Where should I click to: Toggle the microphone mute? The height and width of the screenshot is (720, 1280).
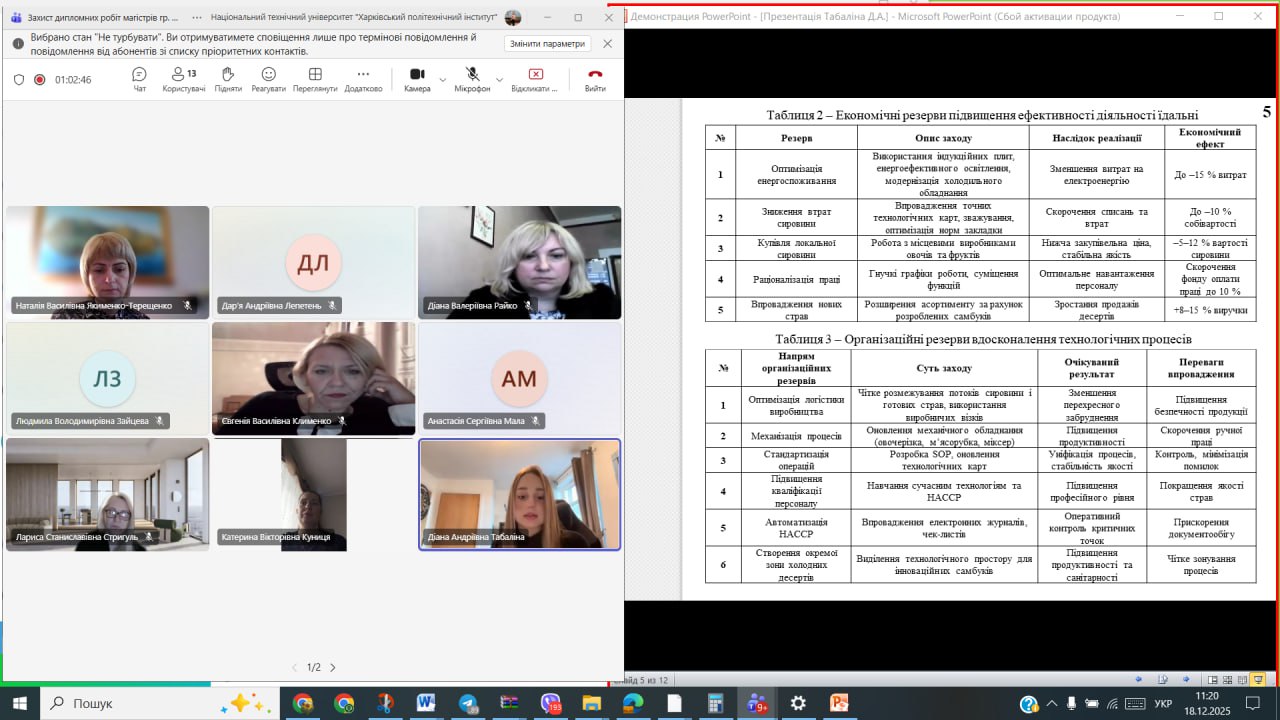472,79
